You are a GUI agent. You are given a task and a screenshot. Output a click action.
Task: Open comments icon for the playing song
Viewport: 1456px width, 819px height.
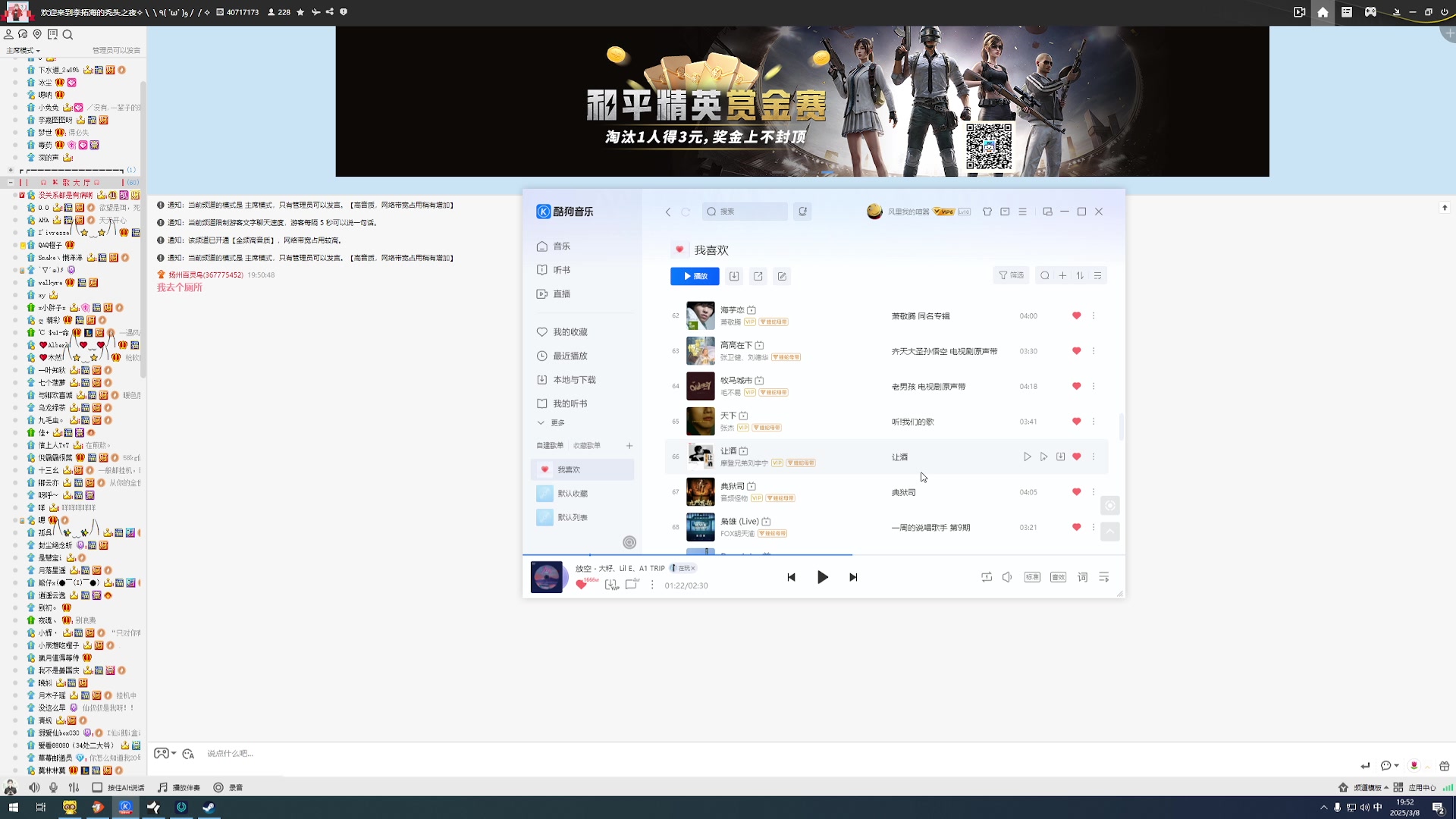tap(632, 585)
